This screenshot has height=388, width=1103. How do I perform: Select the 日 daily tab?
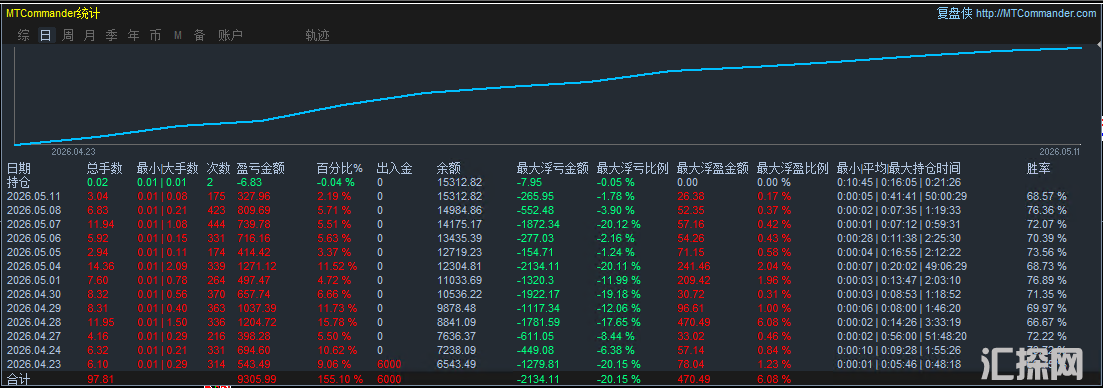(46, 35)
